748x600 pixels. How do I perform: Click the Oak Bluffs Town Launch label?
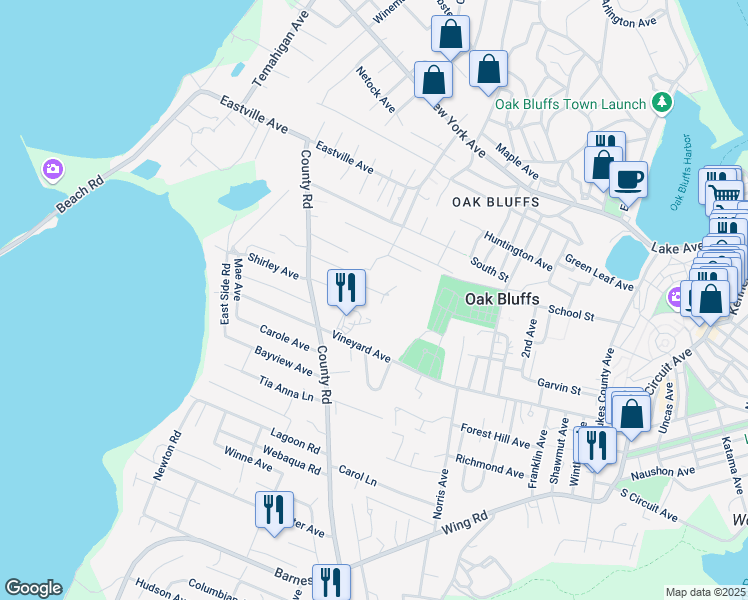(x=570, y=104)
